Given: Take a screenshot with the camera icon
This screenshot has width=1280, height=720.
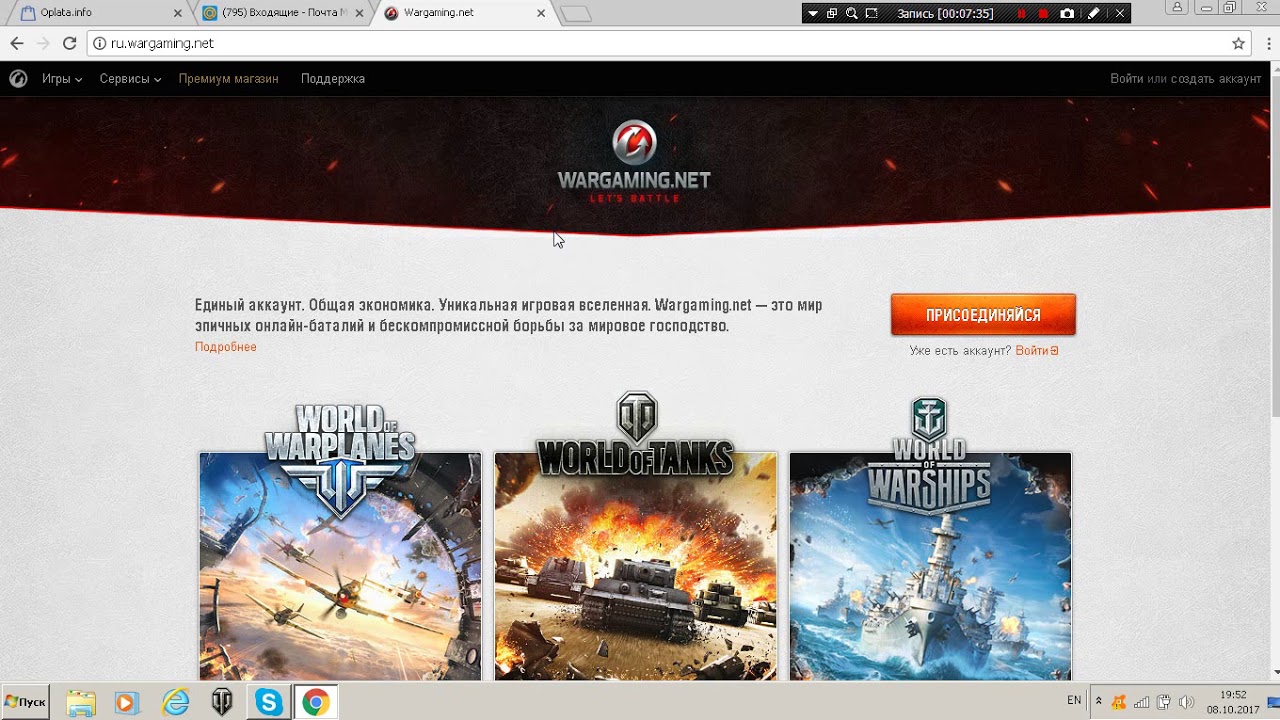Looking at the screenshot, I should pos(1067,13).
